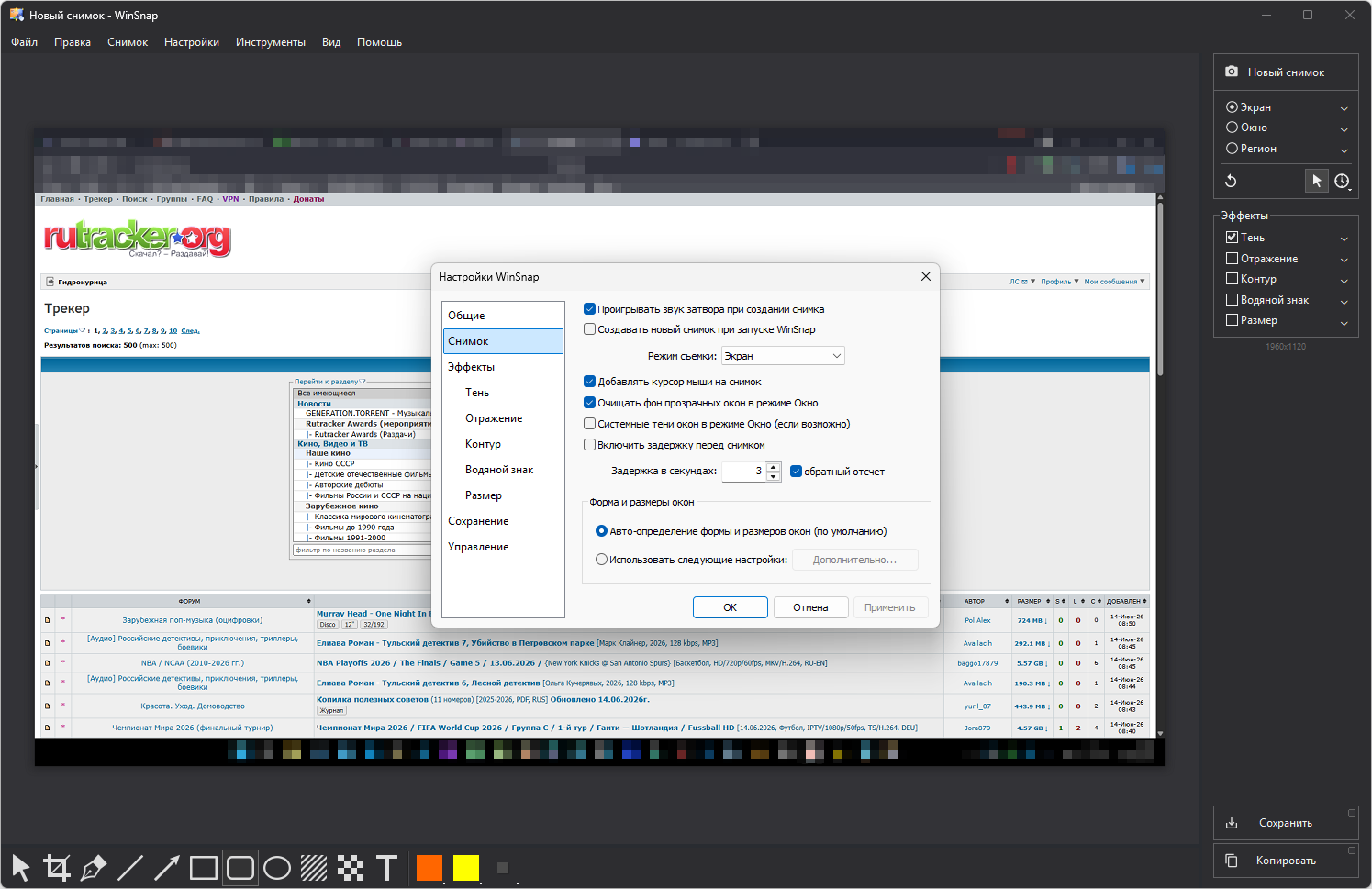Enable the Контур effect checkbox in panel
The width and height of the screenshot is (1372, 889).
[1233, 279]
